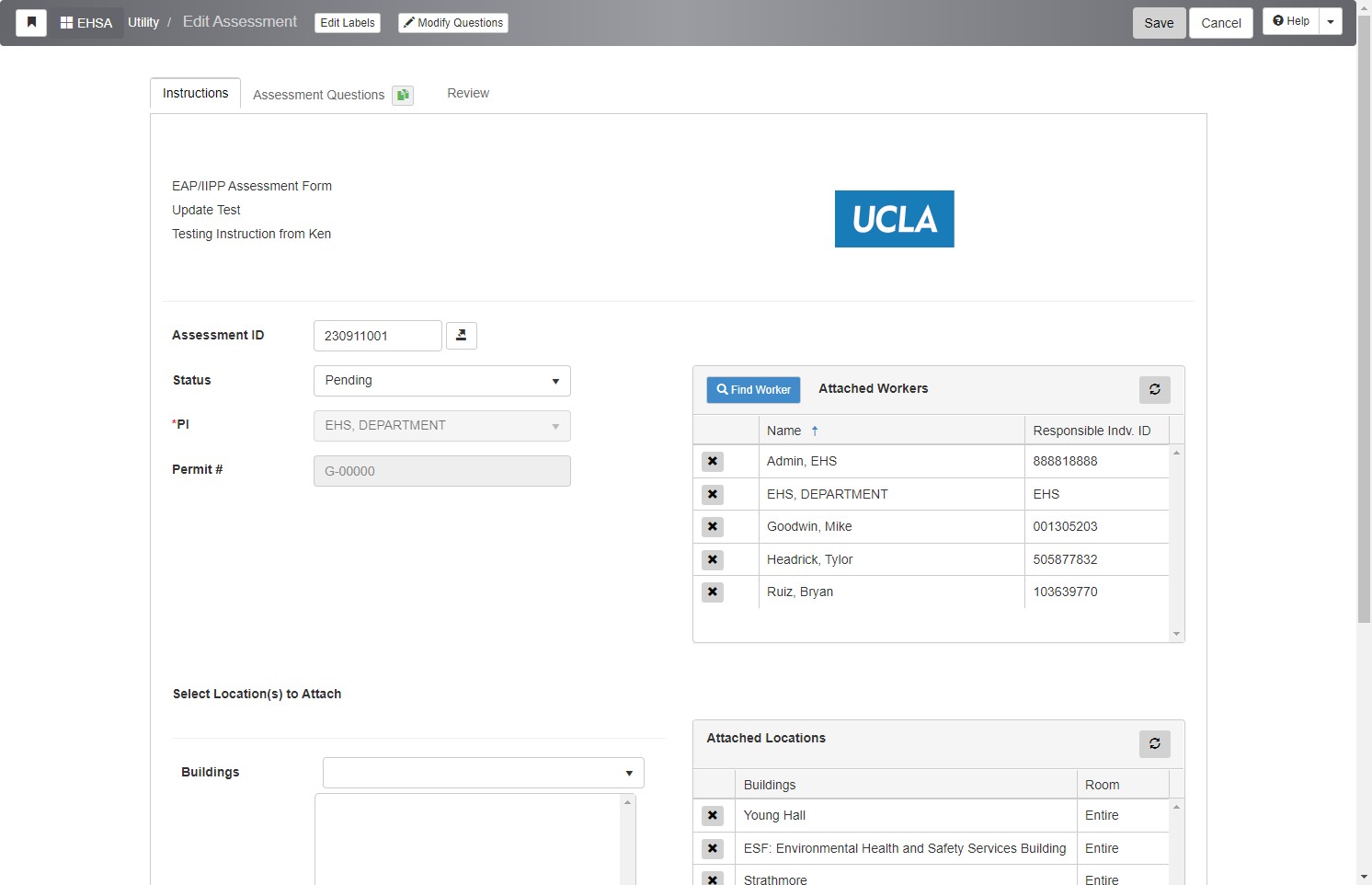The image size is (1372, 885).
Task: Open the EHSA home grid menu
Action: coord(86,22)
